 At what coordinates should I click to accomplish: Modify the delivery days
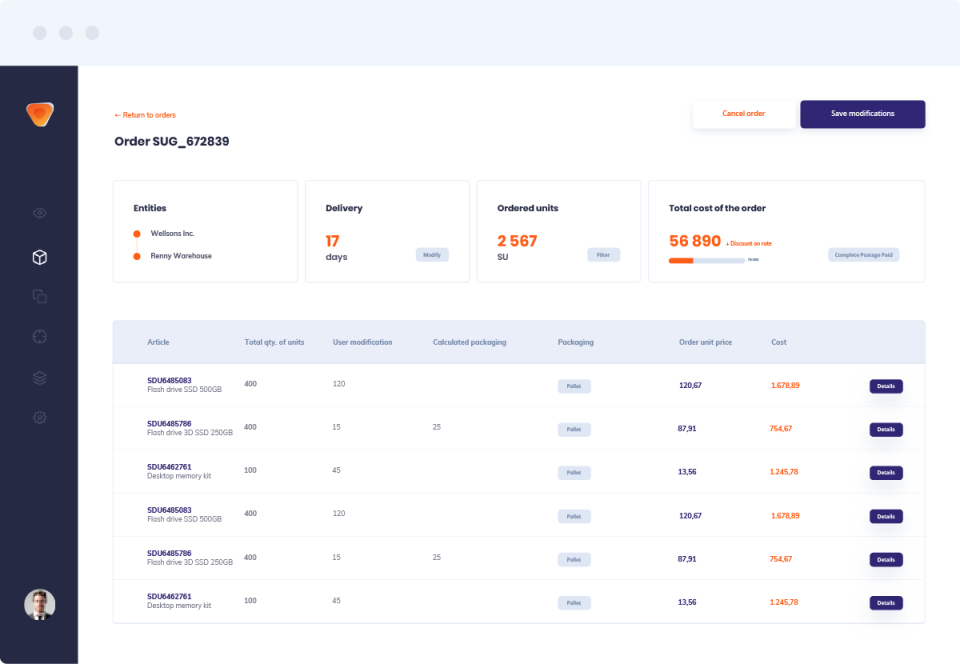pyautogui.click(x=432, y=255)
